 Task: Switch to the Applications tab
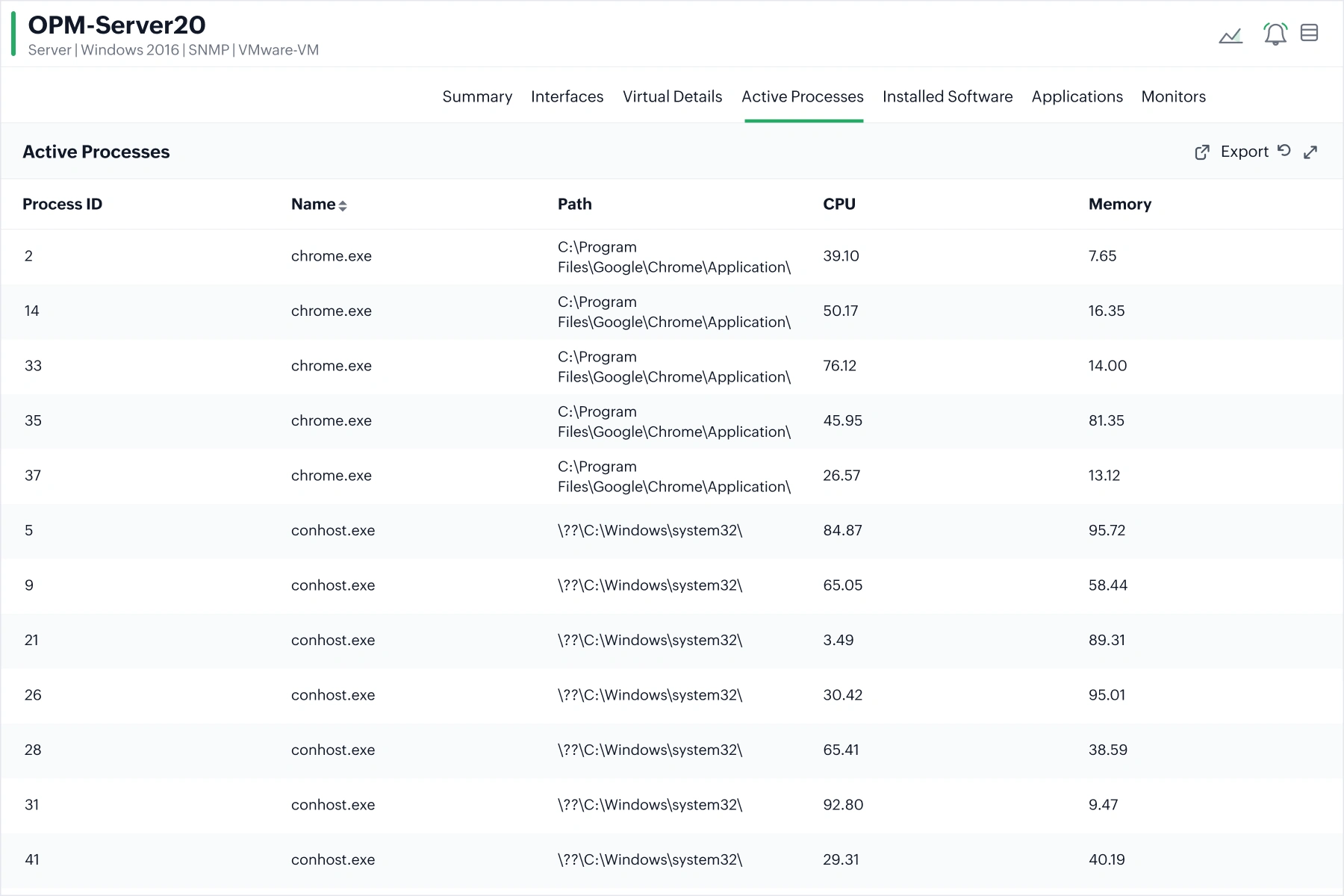click(1077, 96)
